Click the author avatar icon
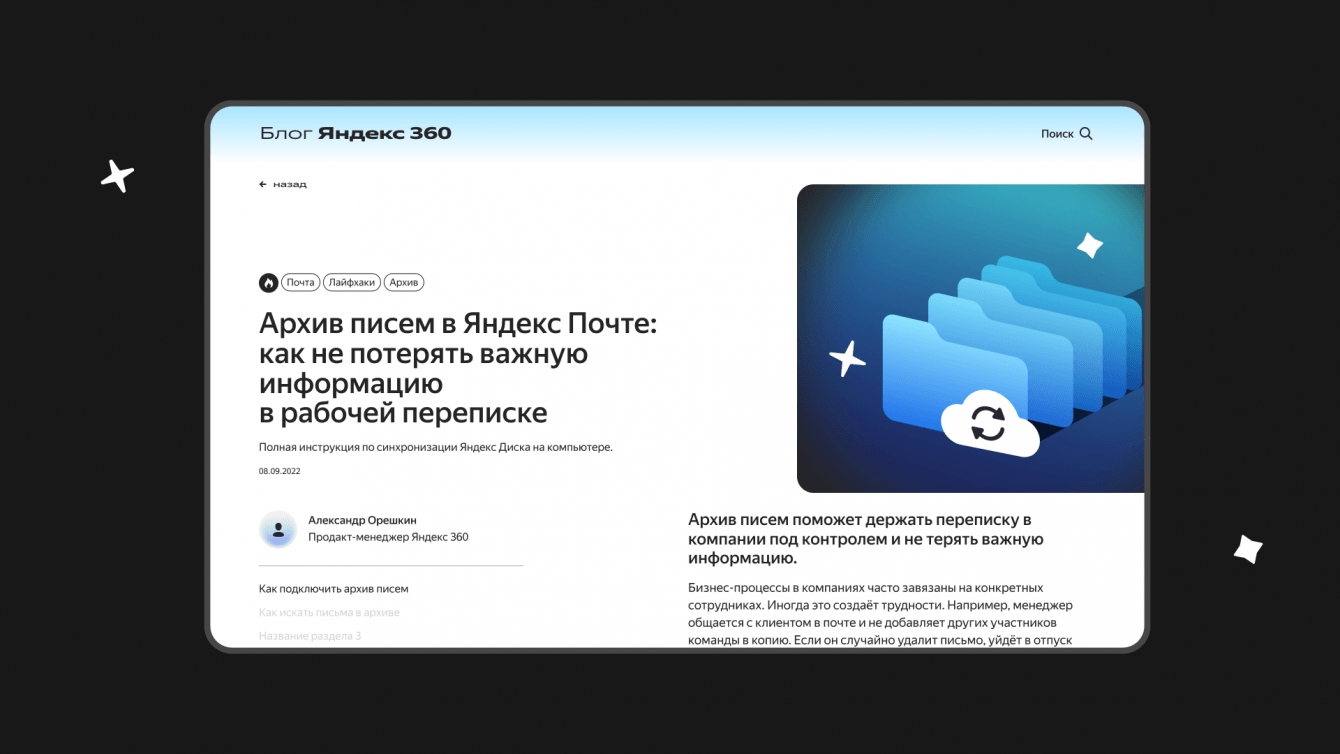The width and height of the screenshot is (1340, 754). (278, 529)
